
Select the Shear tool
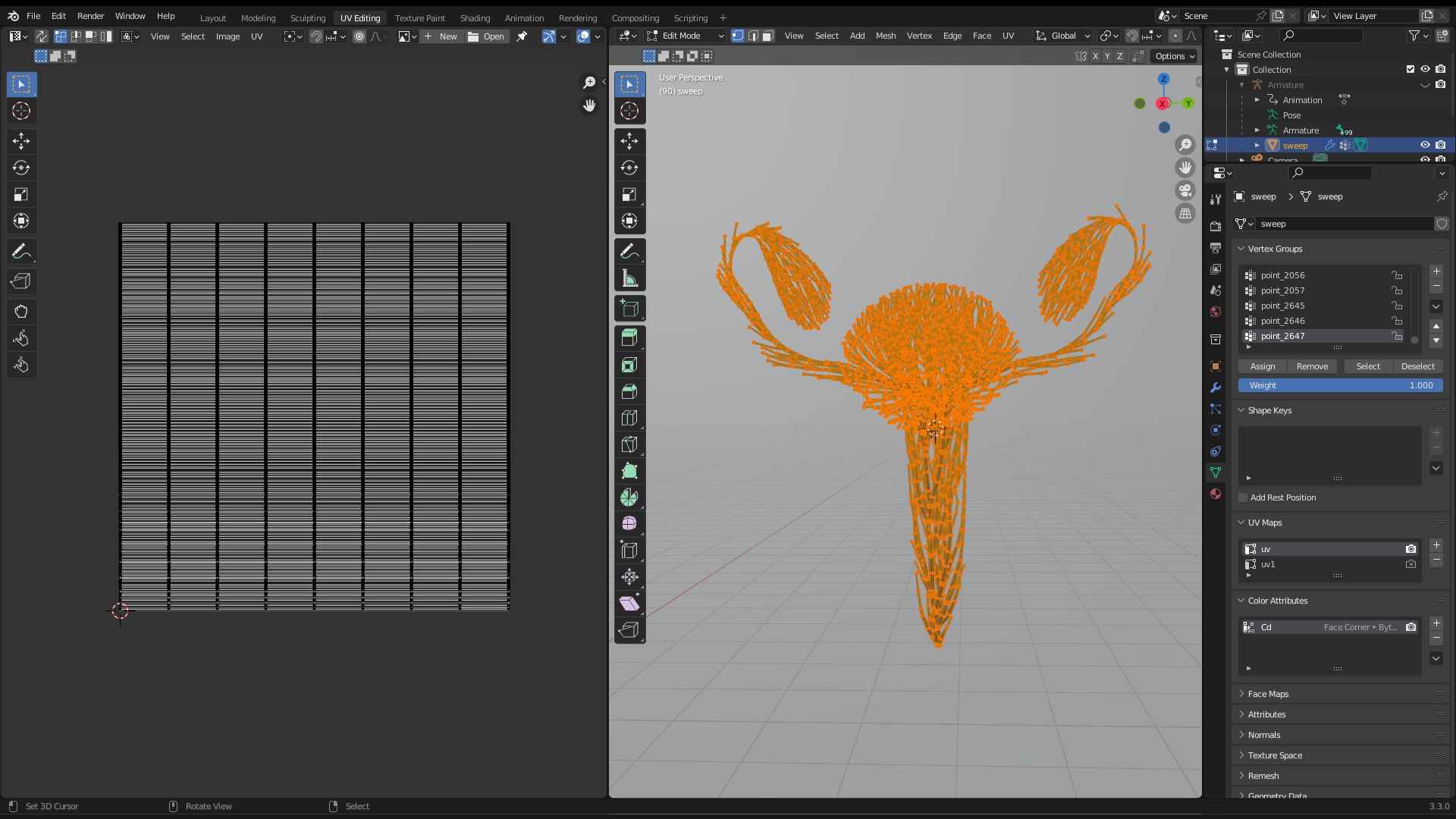click(629, 604)
